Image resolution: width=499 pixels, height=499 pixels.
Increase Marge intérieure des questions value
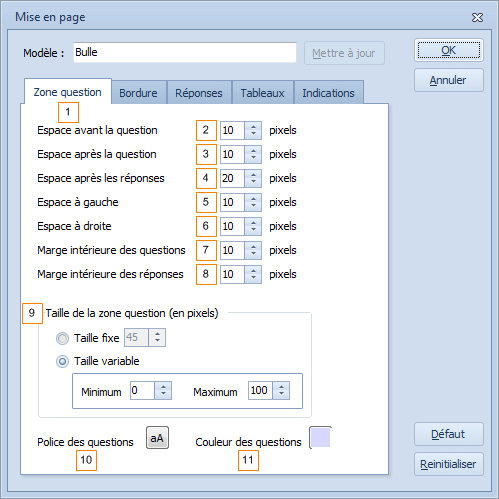[x=253, y=246]
